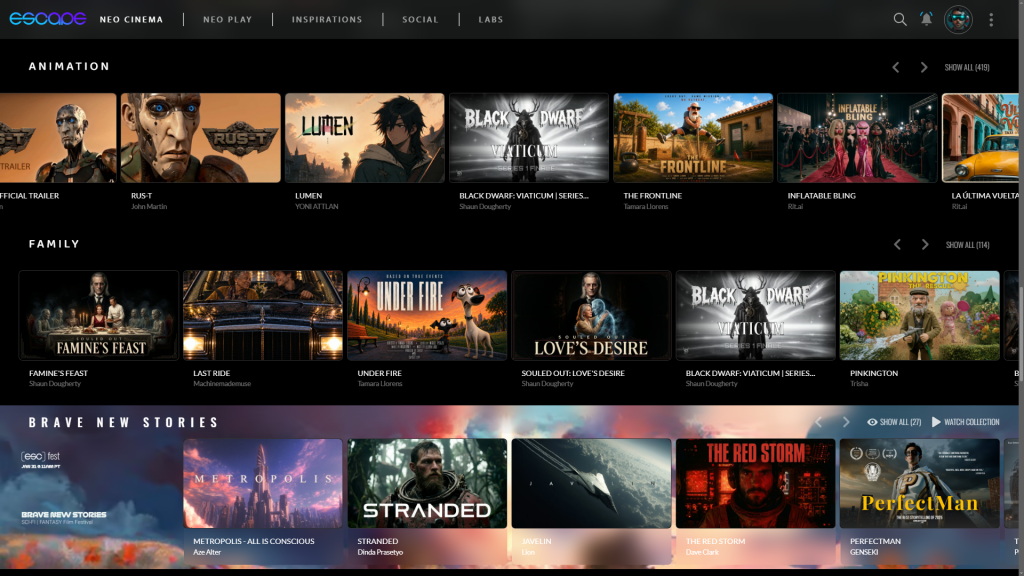Open the PerfectMan thumbnail
The height and width of the screenshot is (576, 1024).
pos(920,483)
